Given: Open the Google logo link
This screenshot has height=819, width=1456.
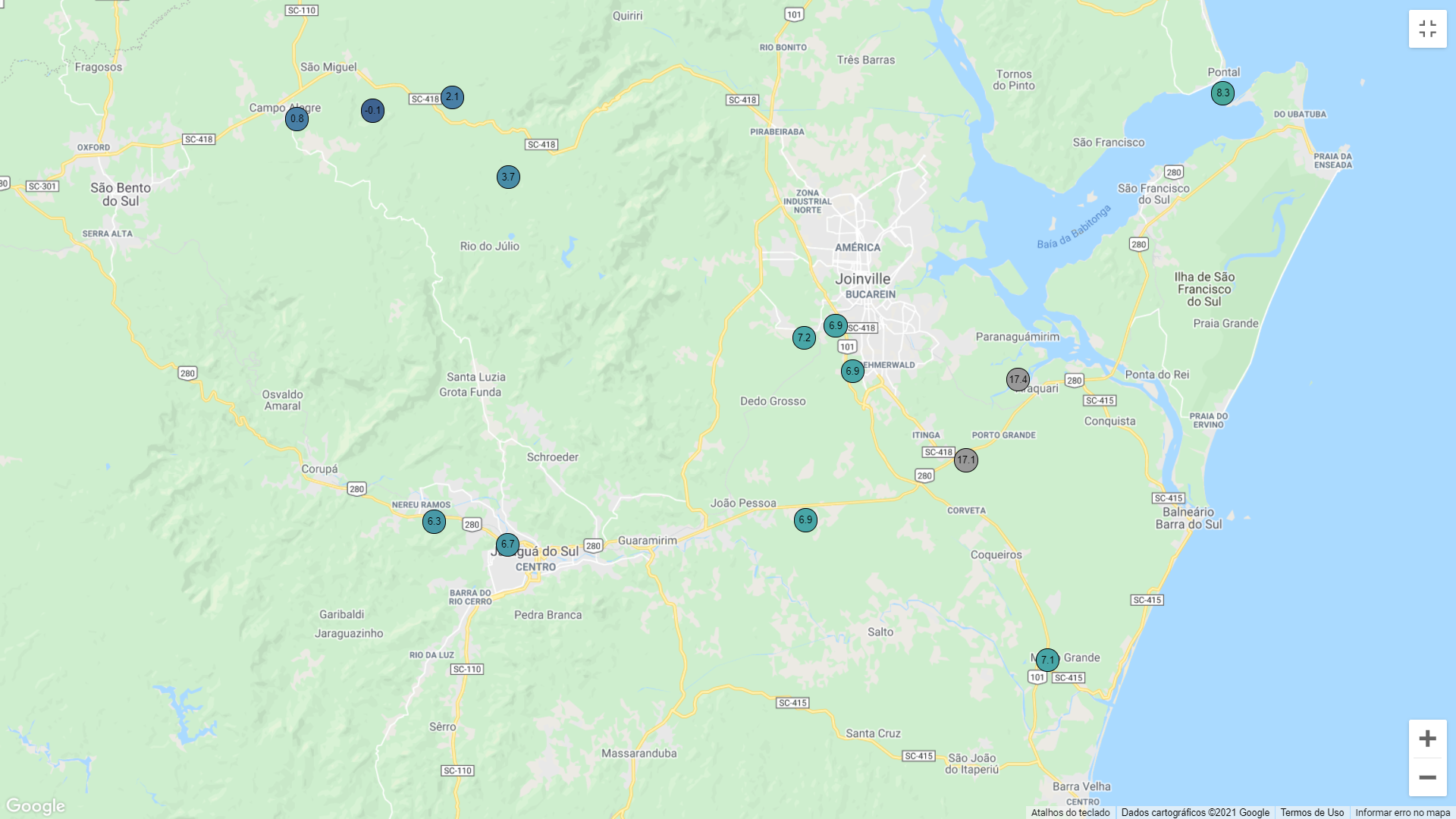Looking at the screenshot, I should point(36,806).
